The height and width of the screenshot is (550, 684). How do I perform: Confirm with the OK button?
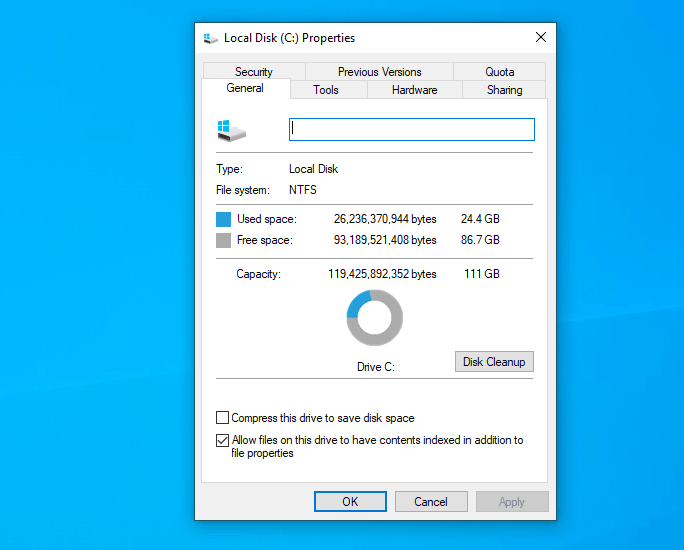(350, 502)
